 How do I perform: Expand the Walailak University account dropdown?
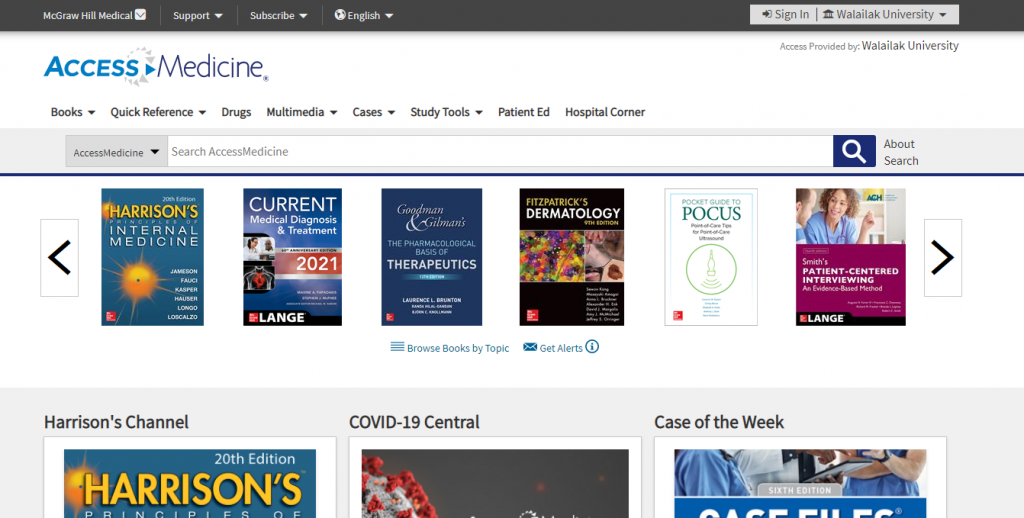(884, 14)
